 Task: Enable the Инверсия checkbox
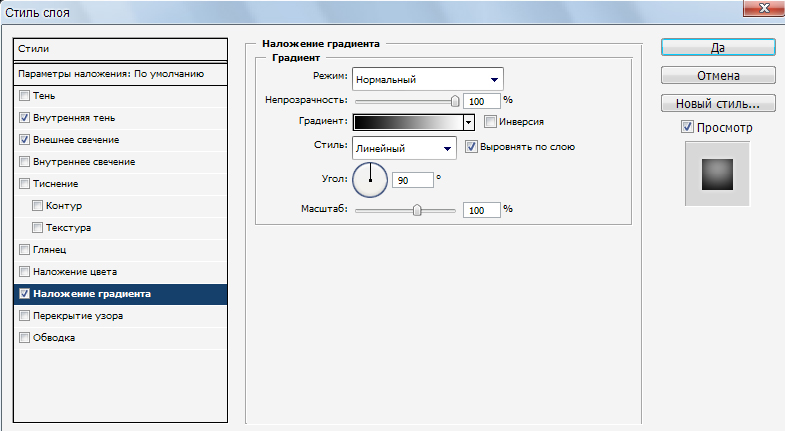tap(490, 121)
